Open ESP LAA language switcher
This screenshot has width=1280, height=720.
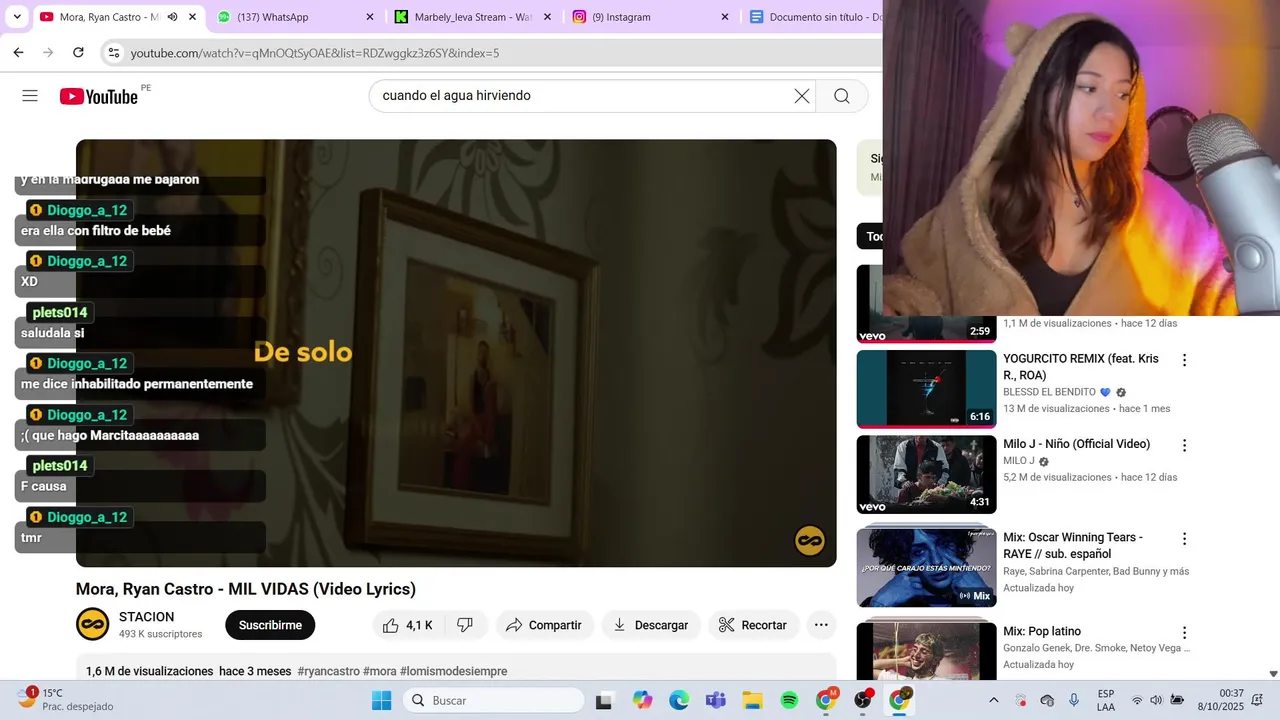coord(1106,700)
